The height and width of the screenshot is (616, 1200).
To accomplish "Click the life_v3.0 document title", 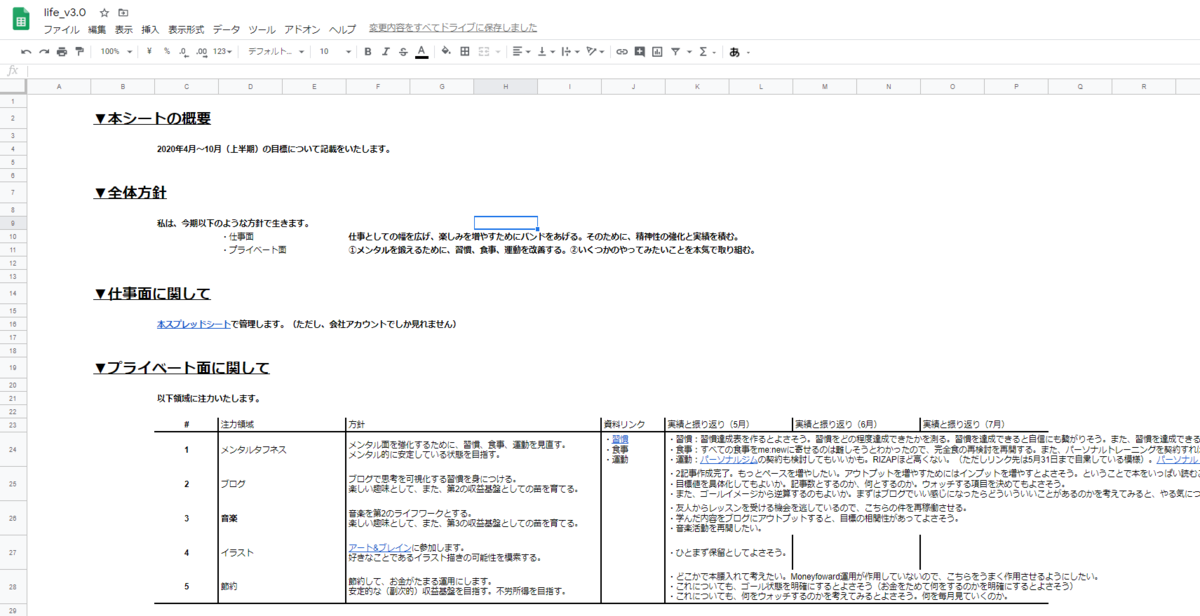I will click(x=66, y=11).
